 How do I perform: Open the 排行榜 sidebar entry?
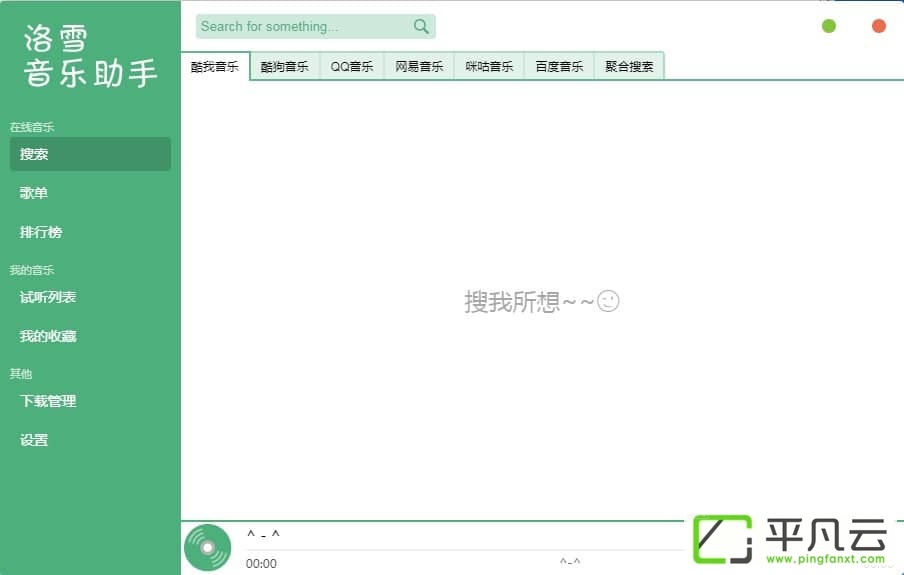point(90,232)
